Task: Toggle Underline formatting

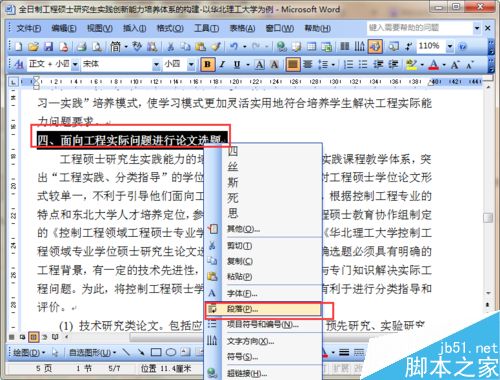Action: 237,64
